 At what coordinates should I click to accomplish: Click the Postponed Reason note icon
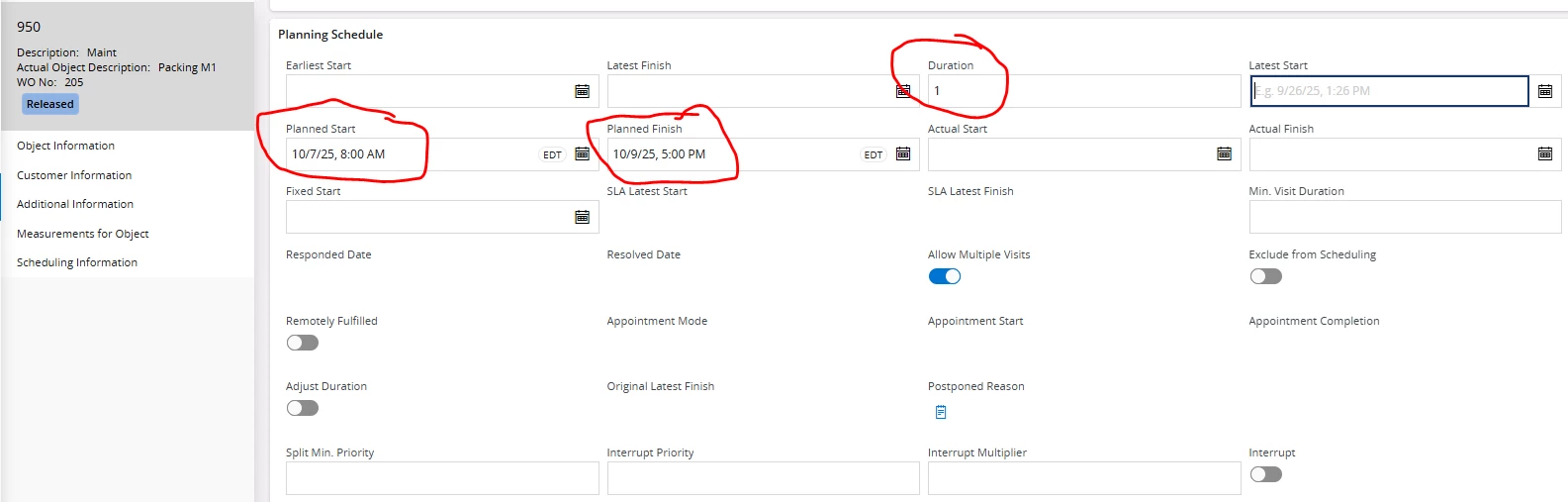941,412
